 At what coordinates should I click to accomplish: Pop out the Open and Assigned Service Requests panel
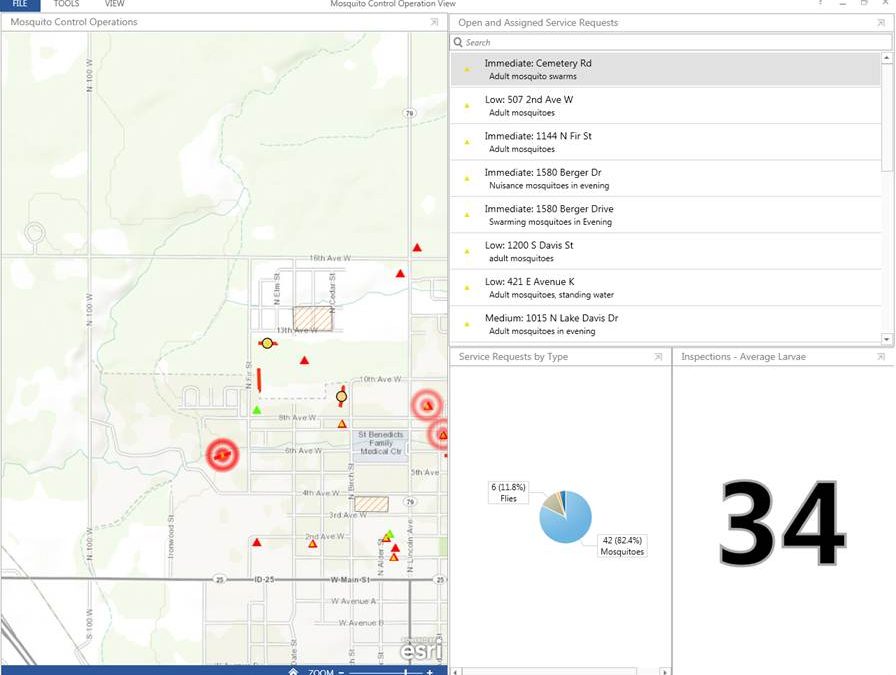[x=881, y=22]
